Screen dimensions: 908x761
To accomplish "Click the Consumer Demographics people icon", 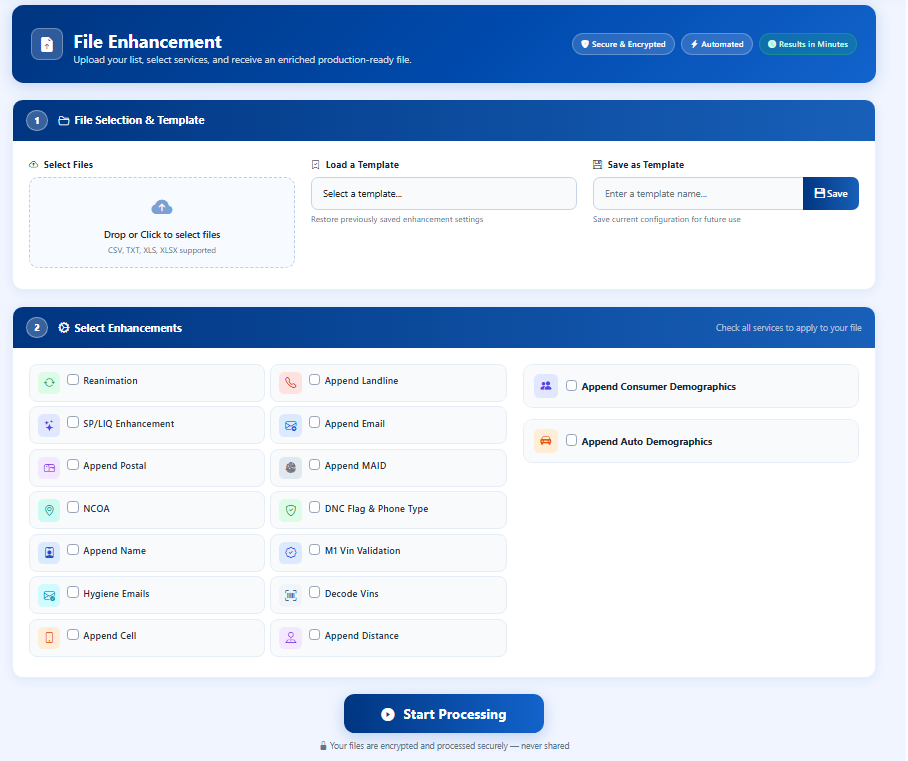I will pyautogui.click(x=545, y=386).
